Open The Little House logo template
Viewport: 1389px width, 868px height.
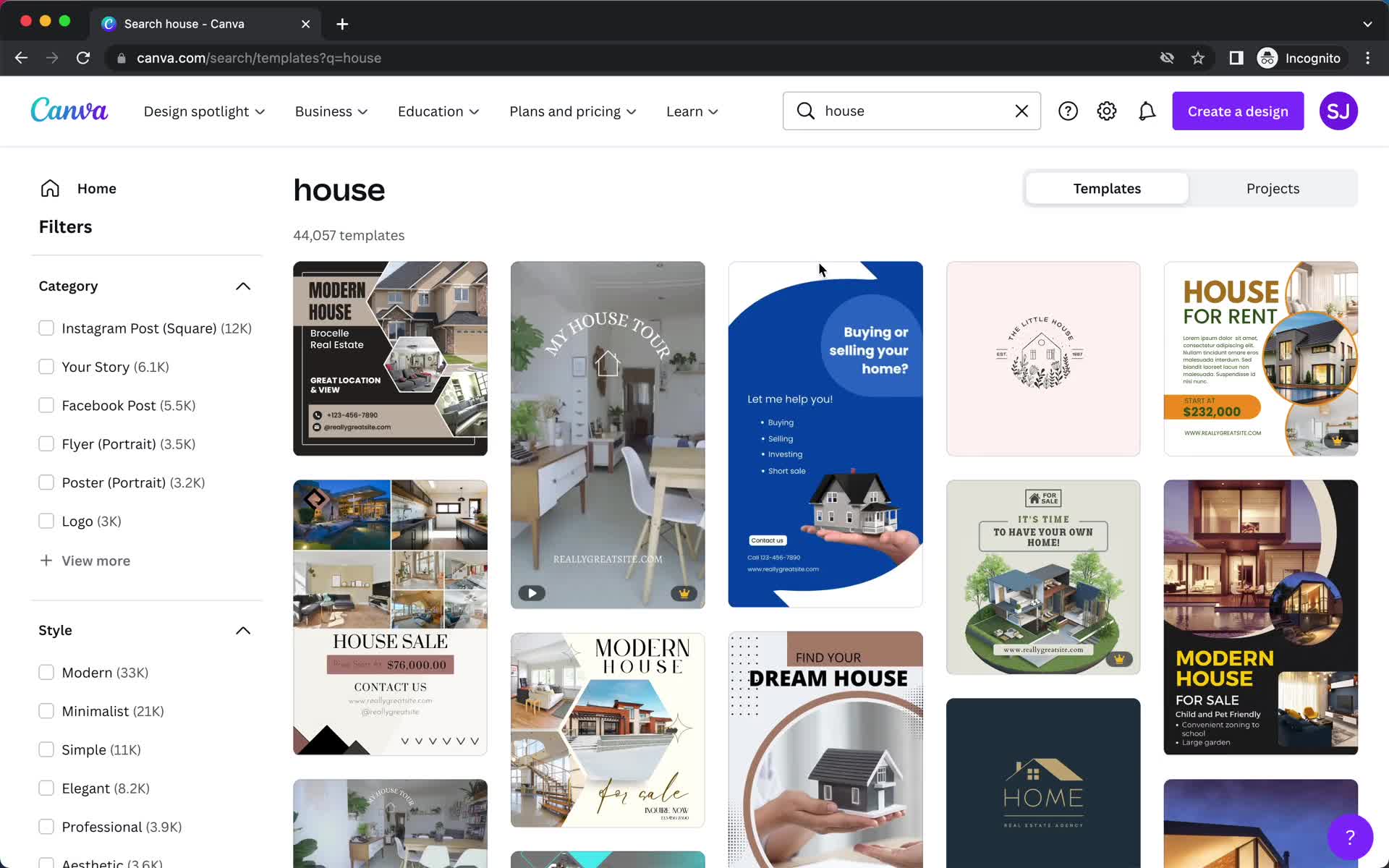point(1043,359)
